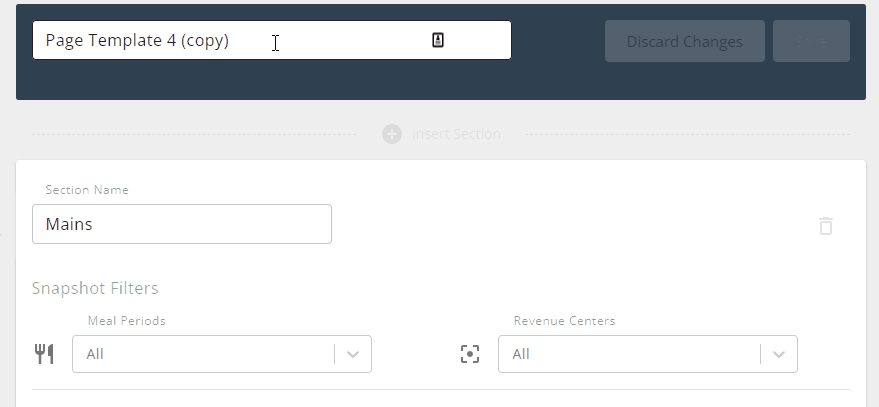Expand the Meal Periods chevron arrow
The image size is (879, 407).
[353, 354]
